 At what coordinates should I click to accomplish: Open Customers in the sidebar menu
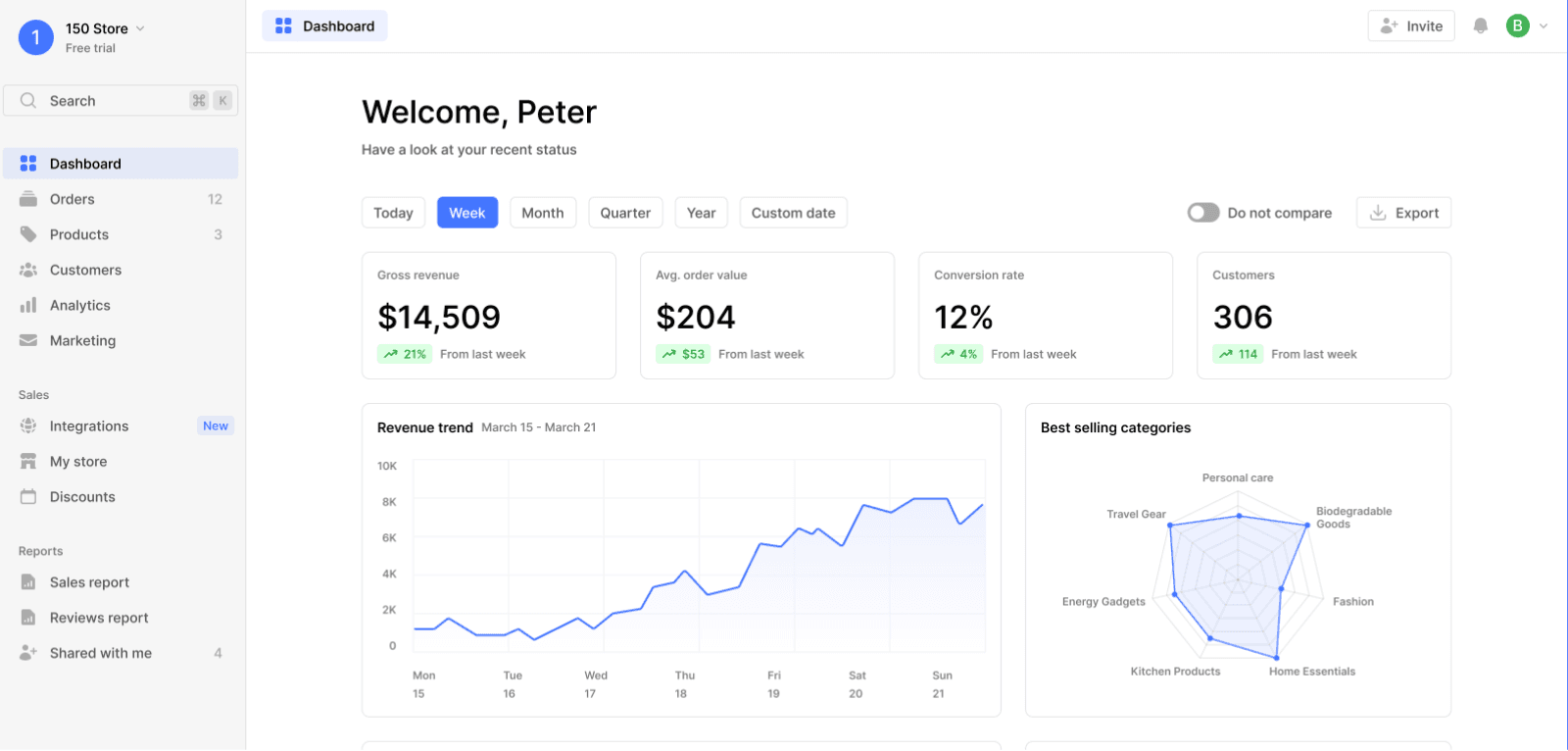tap(85, 270)
